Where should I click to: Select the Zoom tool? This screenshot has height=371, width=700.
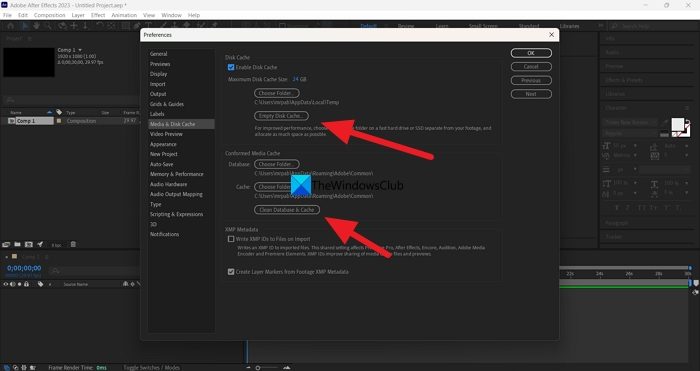pyautogui.click(x=48, y=26)
